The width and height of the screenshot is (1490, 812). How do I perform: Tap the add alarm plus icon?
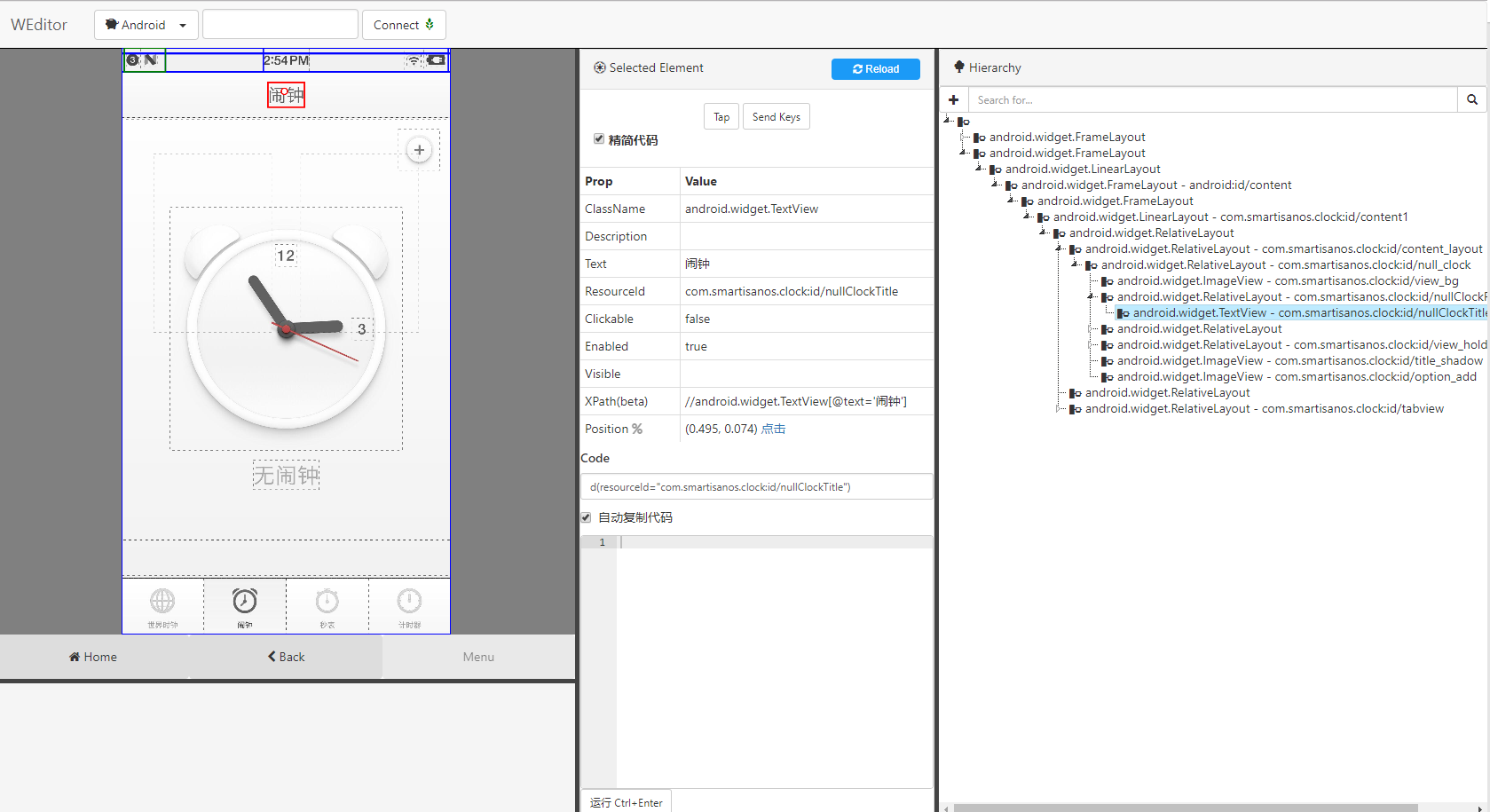419,150
